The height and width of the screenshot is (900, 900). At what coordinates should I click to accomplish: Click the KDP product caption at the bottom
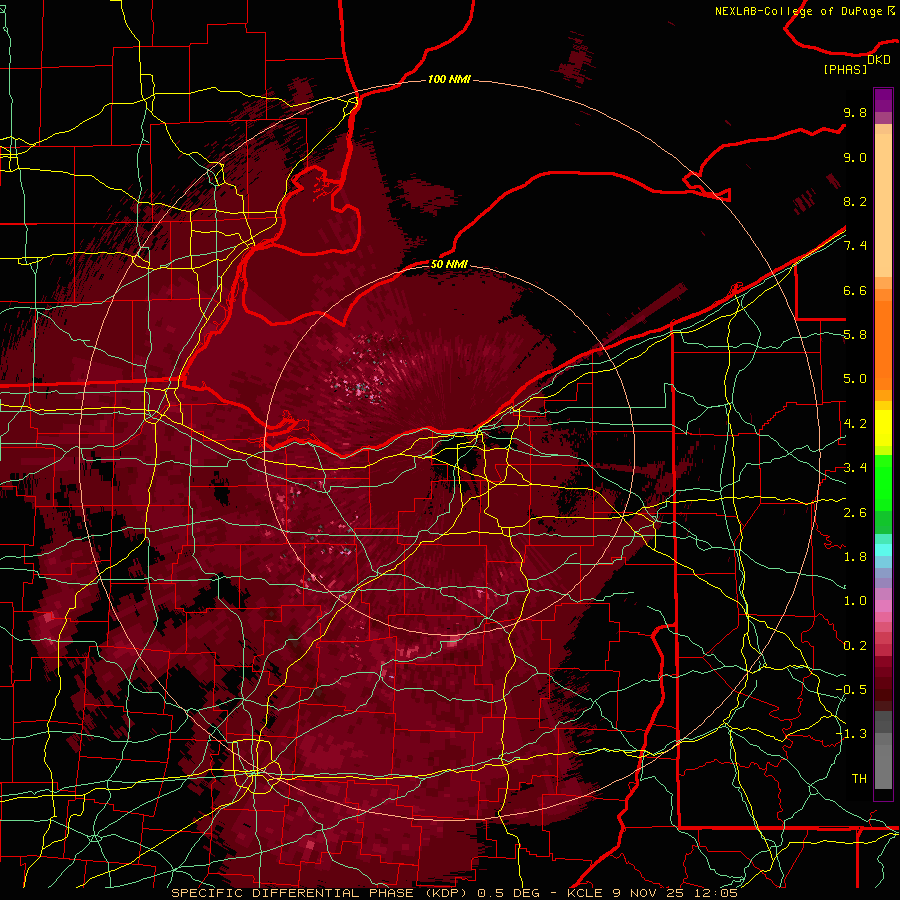454,893
